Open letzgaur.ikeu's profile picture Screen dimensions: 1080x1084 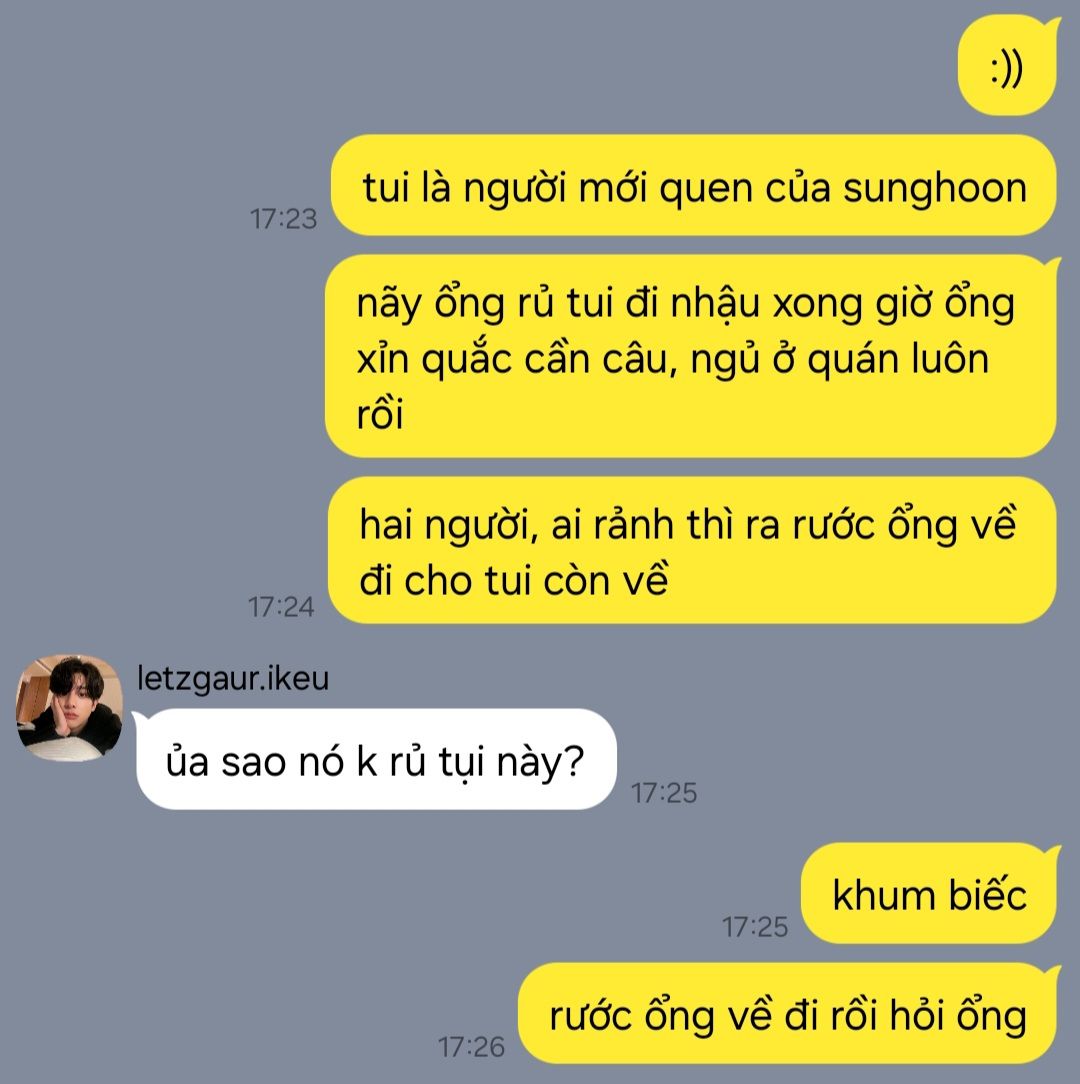pos(69,708)
